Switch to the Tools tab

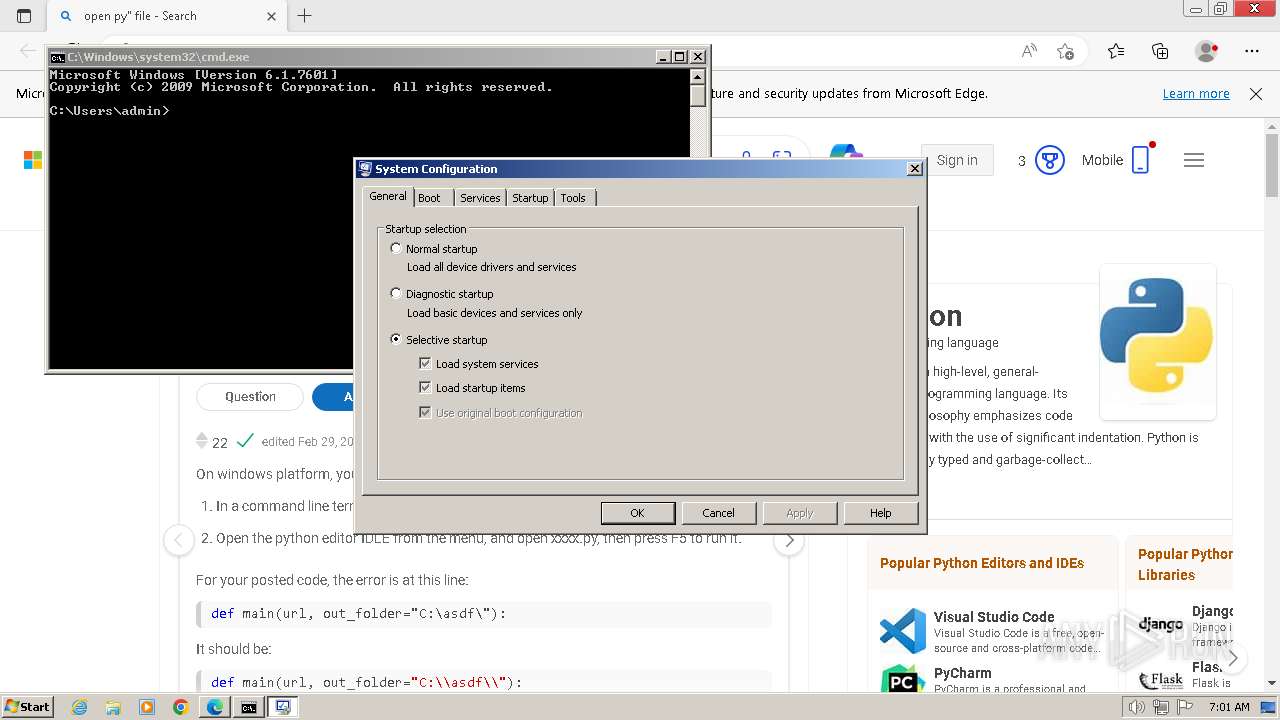[573, 198]
